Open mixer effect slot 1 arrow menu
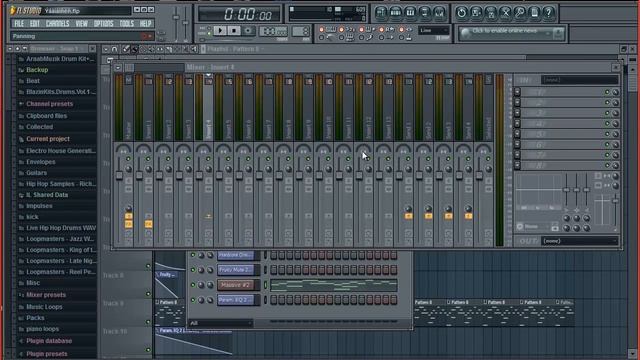Viewport: 640px width, 360px height. pos(518,92)
